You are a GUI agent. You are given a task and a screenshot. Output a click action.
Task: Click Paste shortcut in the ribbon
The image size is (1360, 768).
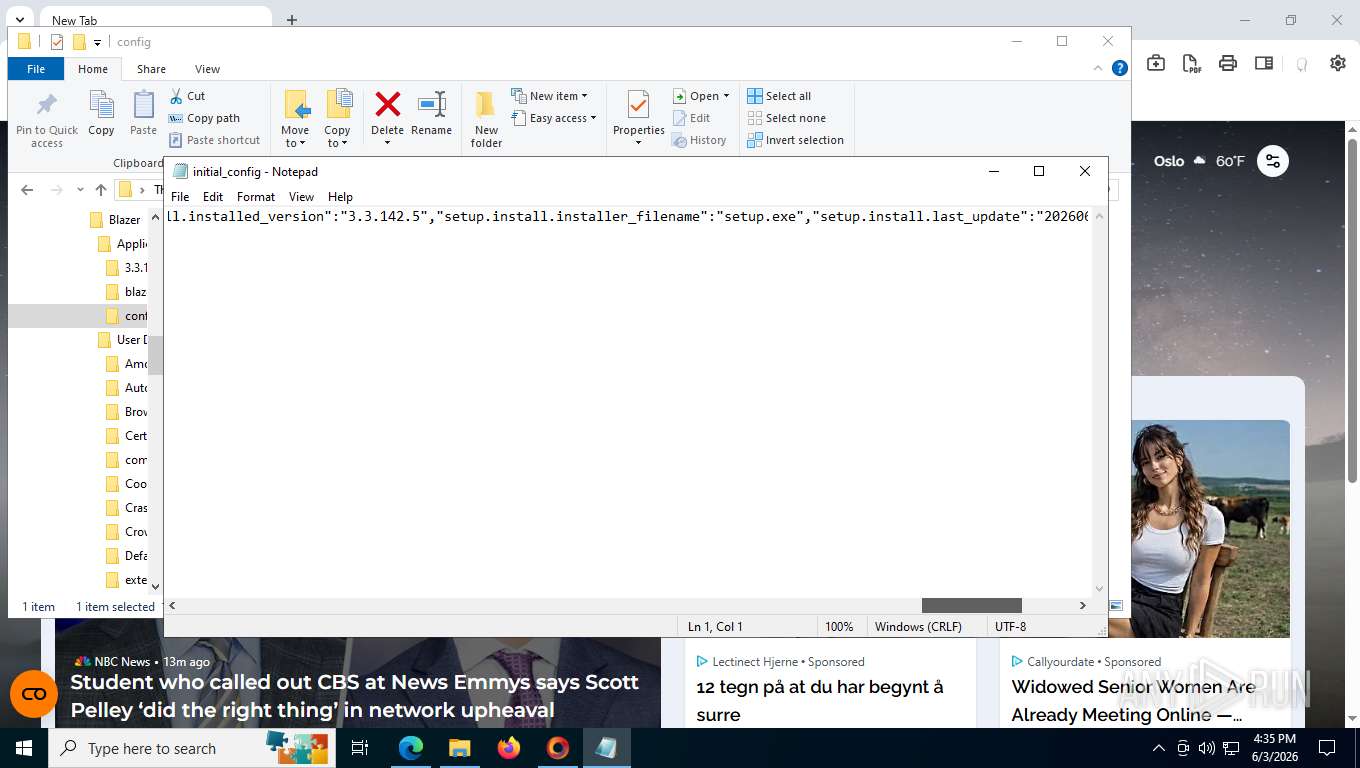214,140
